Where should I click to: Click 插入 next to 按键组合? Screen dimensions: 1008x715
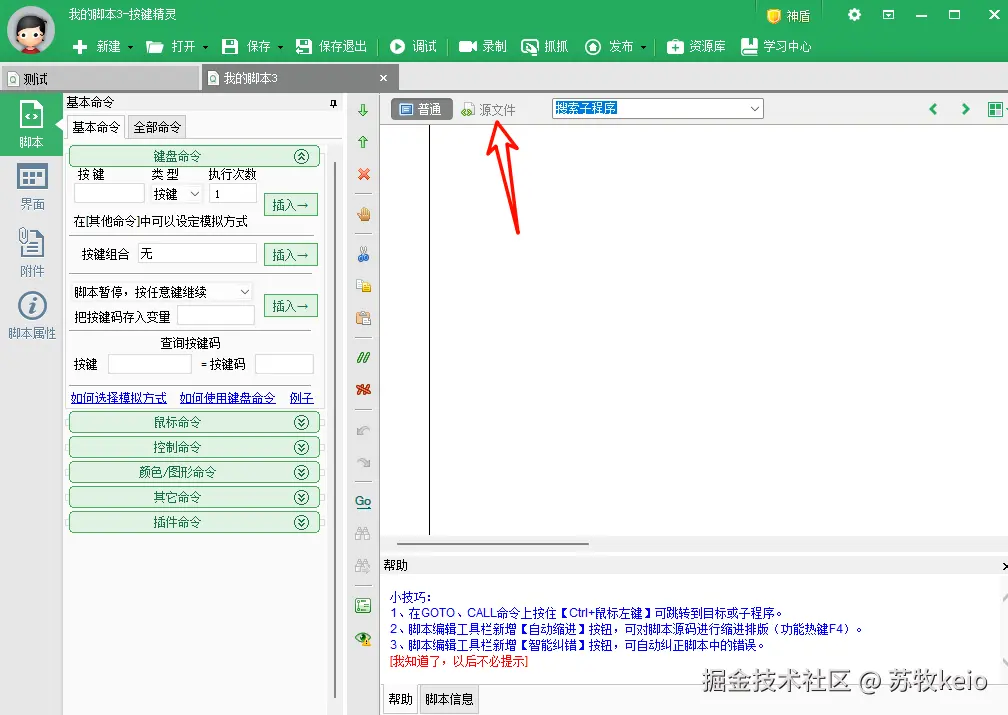tap(291, 255)
